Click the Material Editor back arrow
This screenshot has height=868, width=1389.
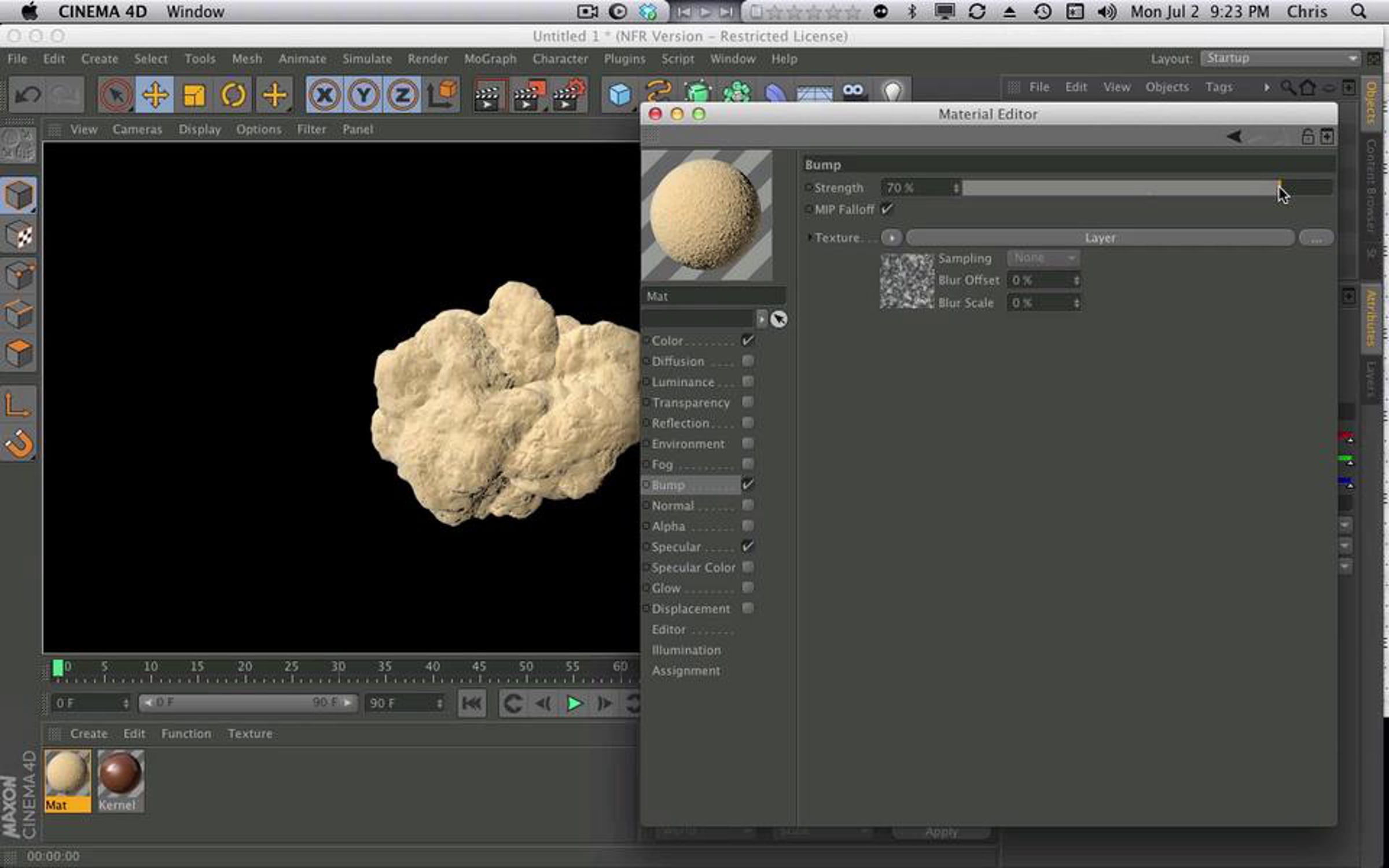pyautogui.click(x=1234, y=137)
